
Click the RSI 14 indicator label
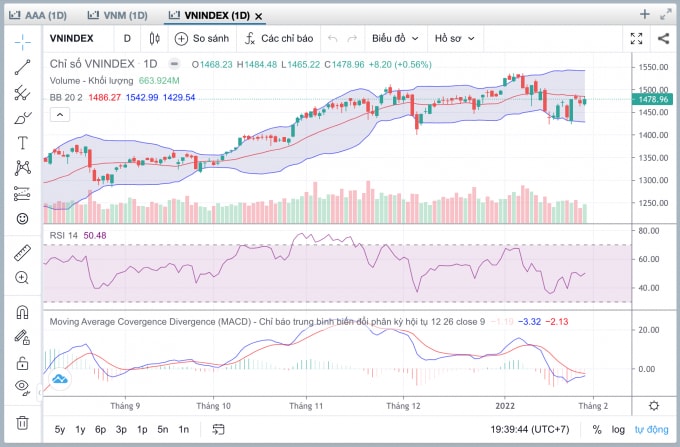(64, 235)
